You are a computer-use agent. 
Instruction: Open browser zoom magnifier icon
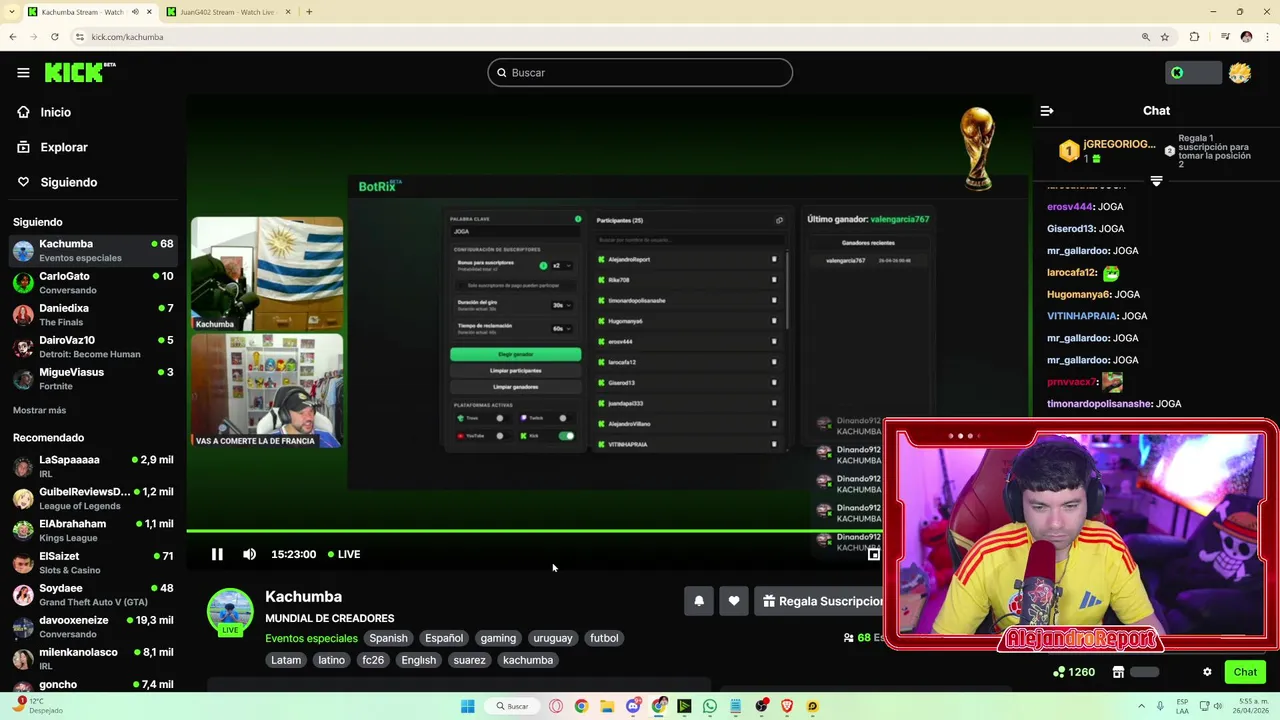coord(1146,37)
